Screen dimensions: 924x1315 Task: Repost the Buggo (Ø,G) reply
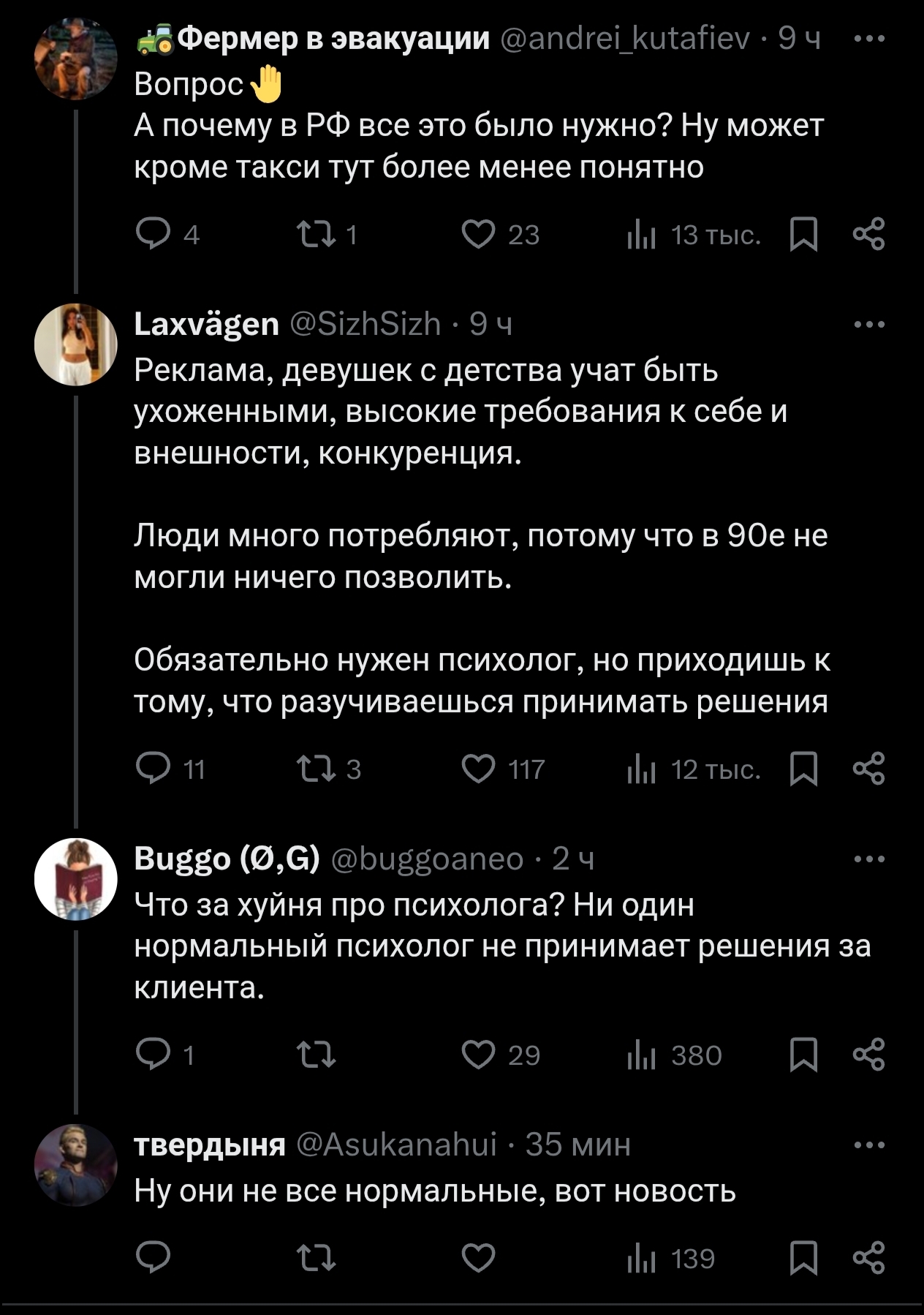(316, 1055)
